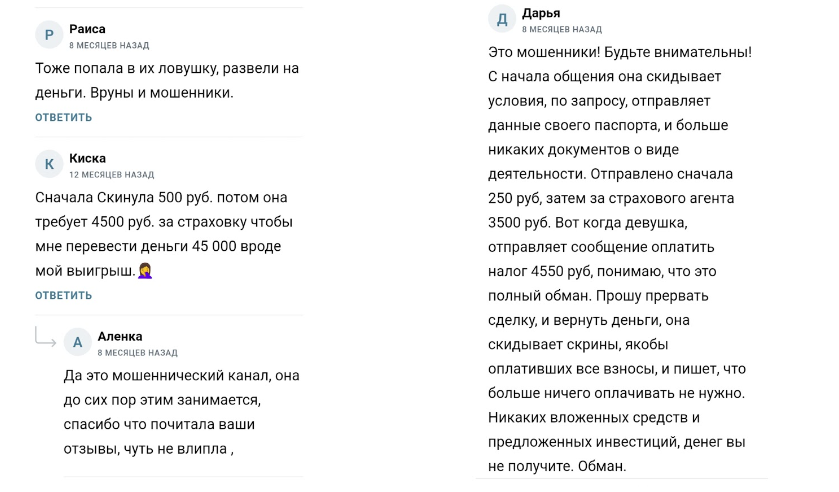Click Раиса's comment text about the trap

(166, 81)
